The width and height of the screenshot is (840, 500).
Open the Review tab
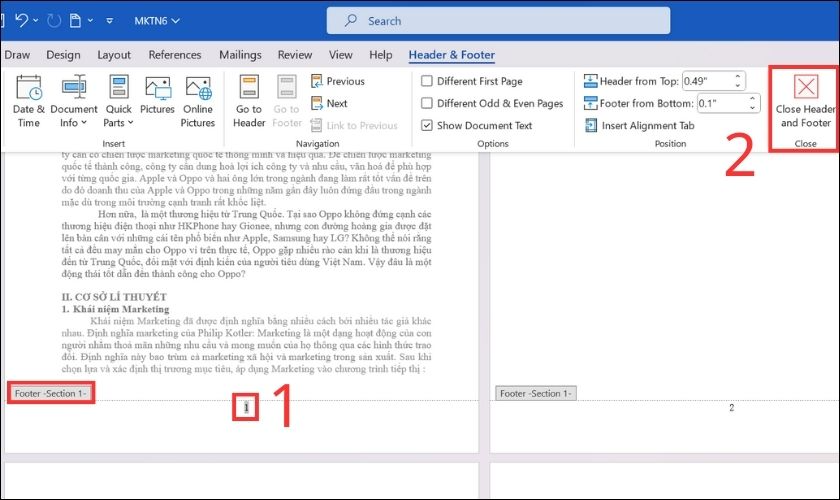point(295,55)
